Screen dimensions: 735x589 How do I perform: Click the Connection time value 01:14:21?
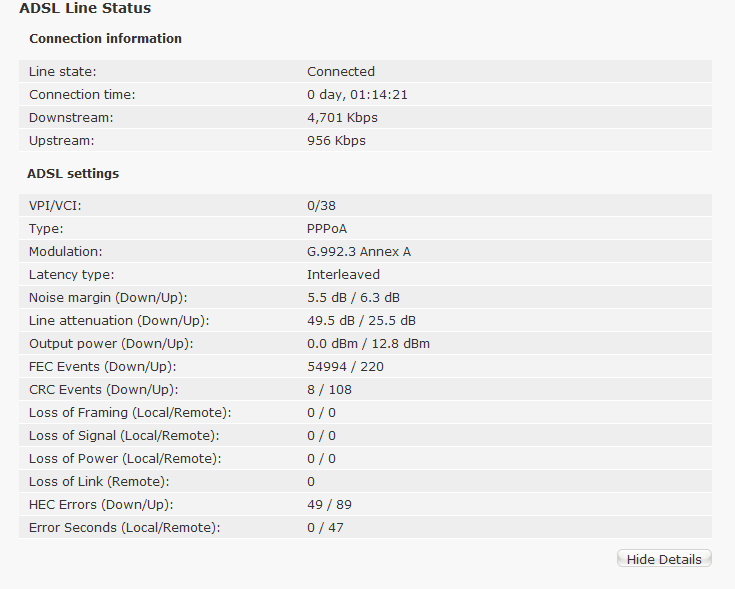click(379, 95)
